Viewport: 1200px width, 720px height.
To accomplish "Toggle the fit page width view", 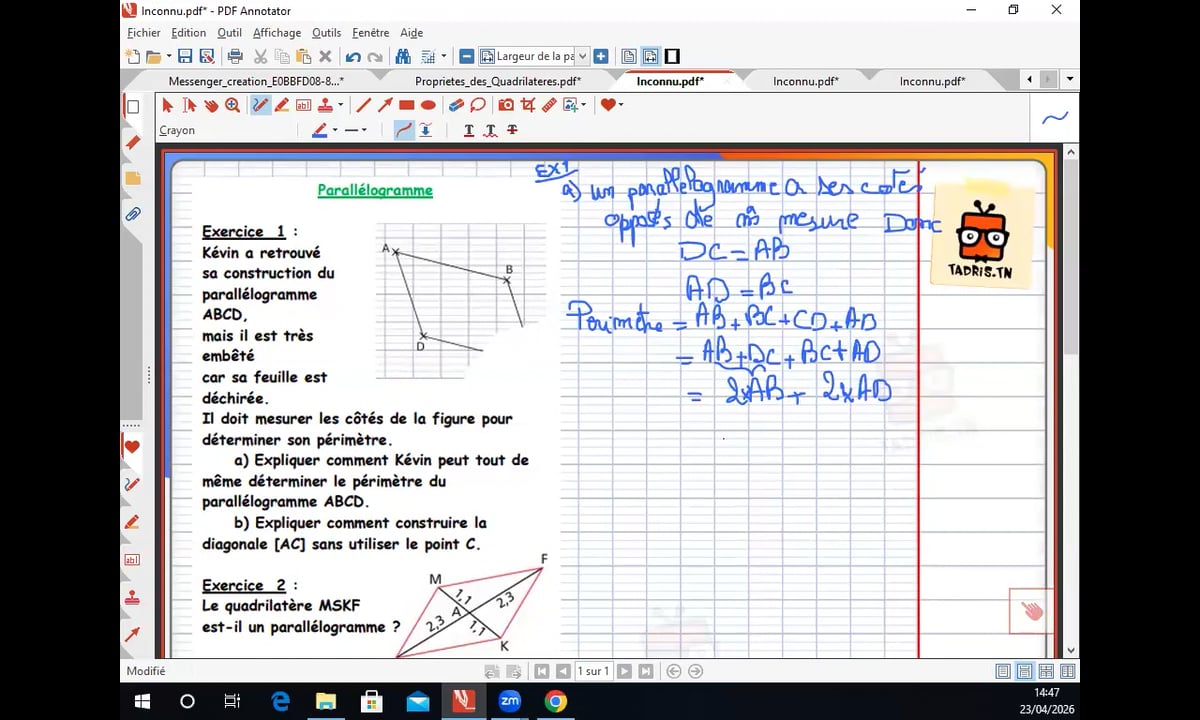I will click(x=650, y=57).
